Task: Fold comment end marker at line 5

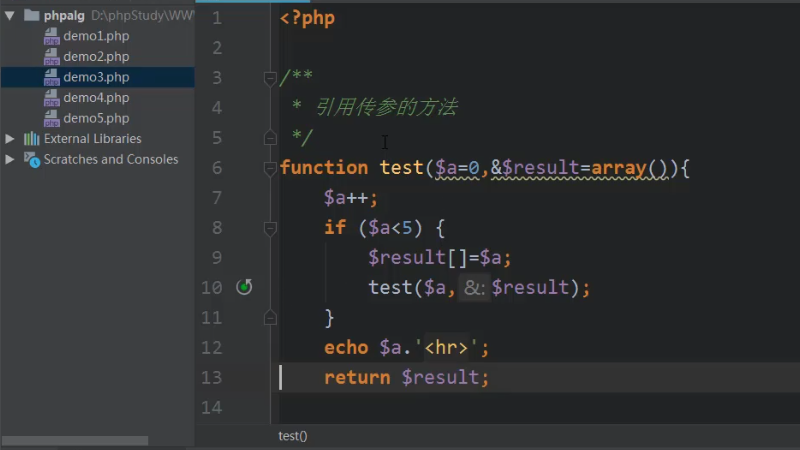Action: pyautogui.click(x=270, y=137)
